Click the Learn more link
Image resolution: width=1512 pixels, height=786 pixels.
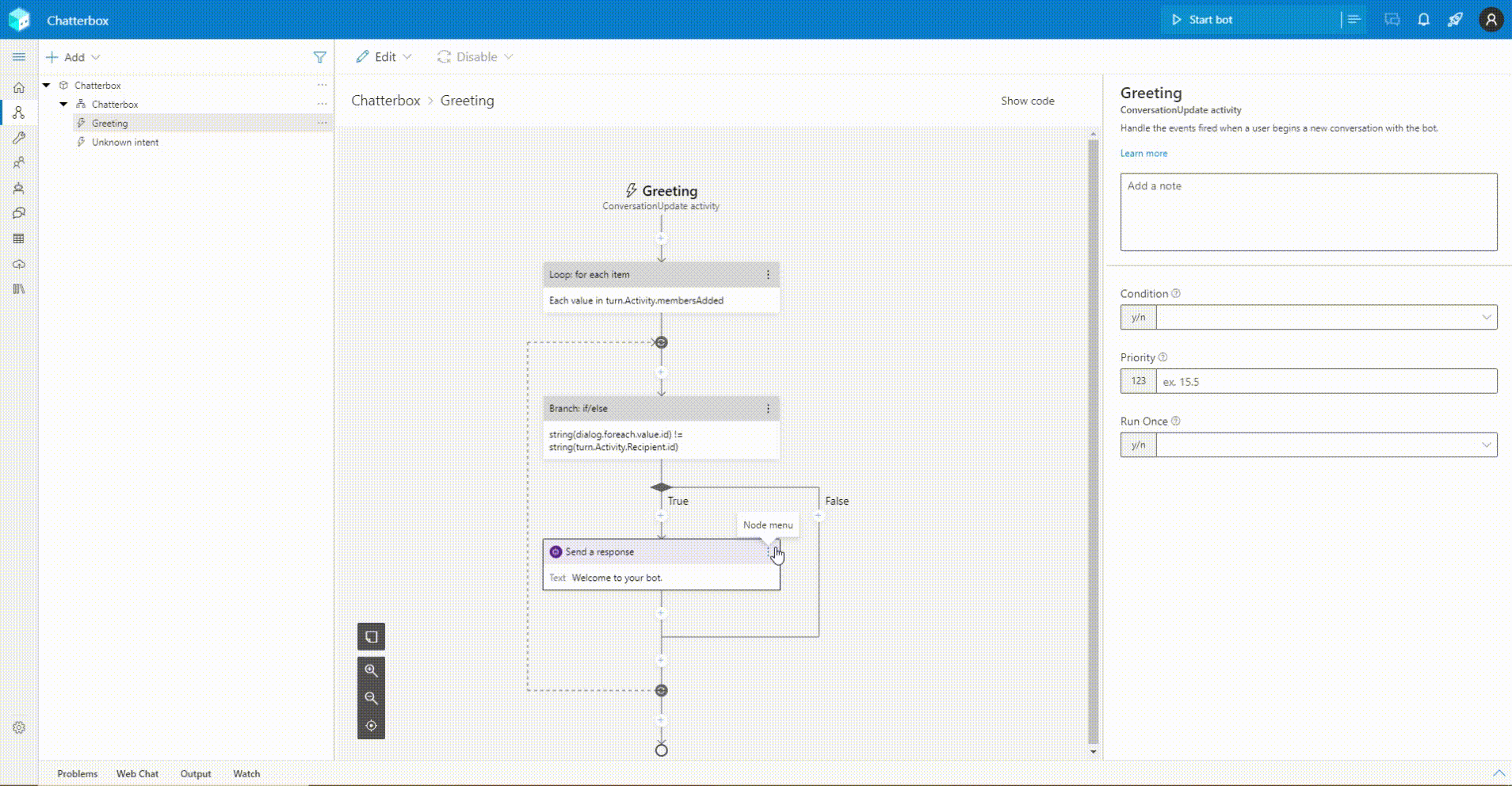(x=1144, y=153)
